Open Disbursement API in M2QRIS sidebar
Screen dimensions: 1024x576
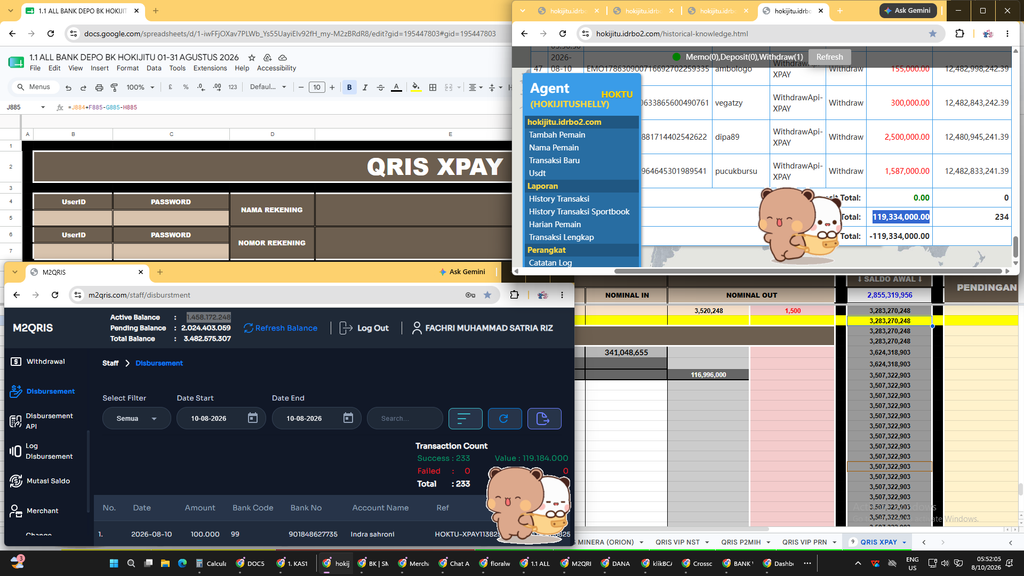(41, 421)
